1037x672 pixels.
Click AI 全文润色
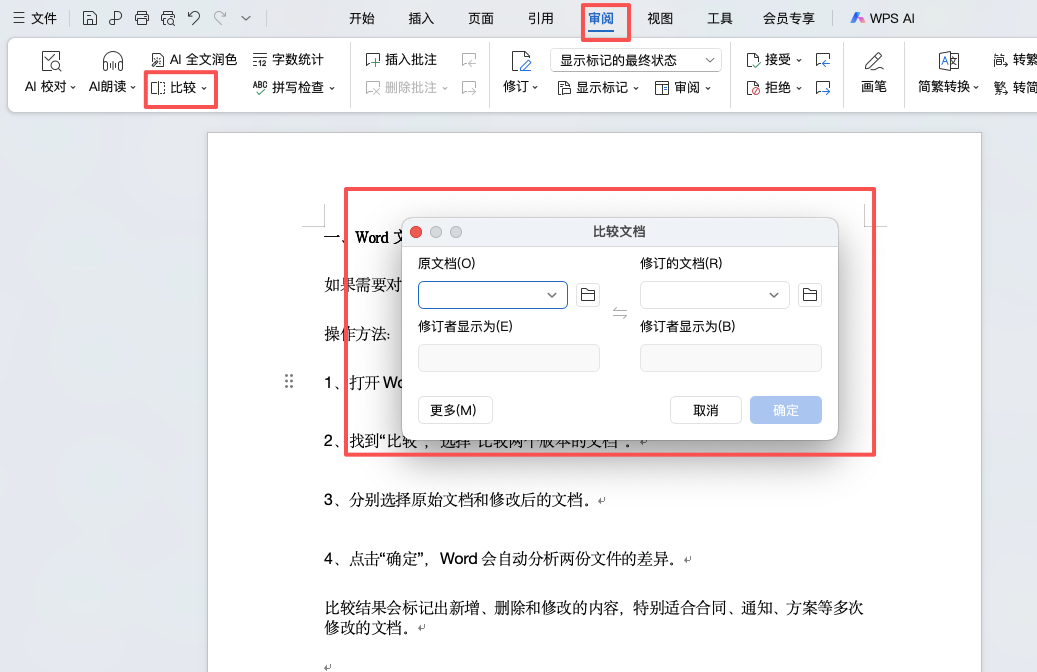pyautogui.click(x=194, y=60)
